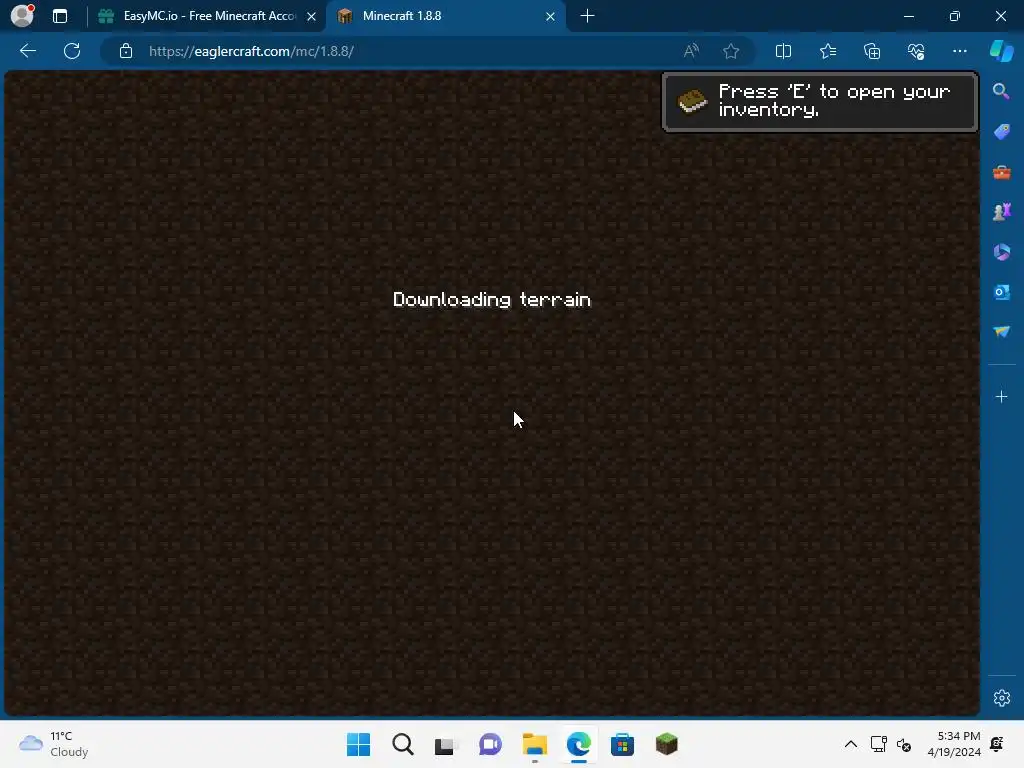Add this page to favorites
Screen dimensions: 1024x768
click(x=731, y=51)
